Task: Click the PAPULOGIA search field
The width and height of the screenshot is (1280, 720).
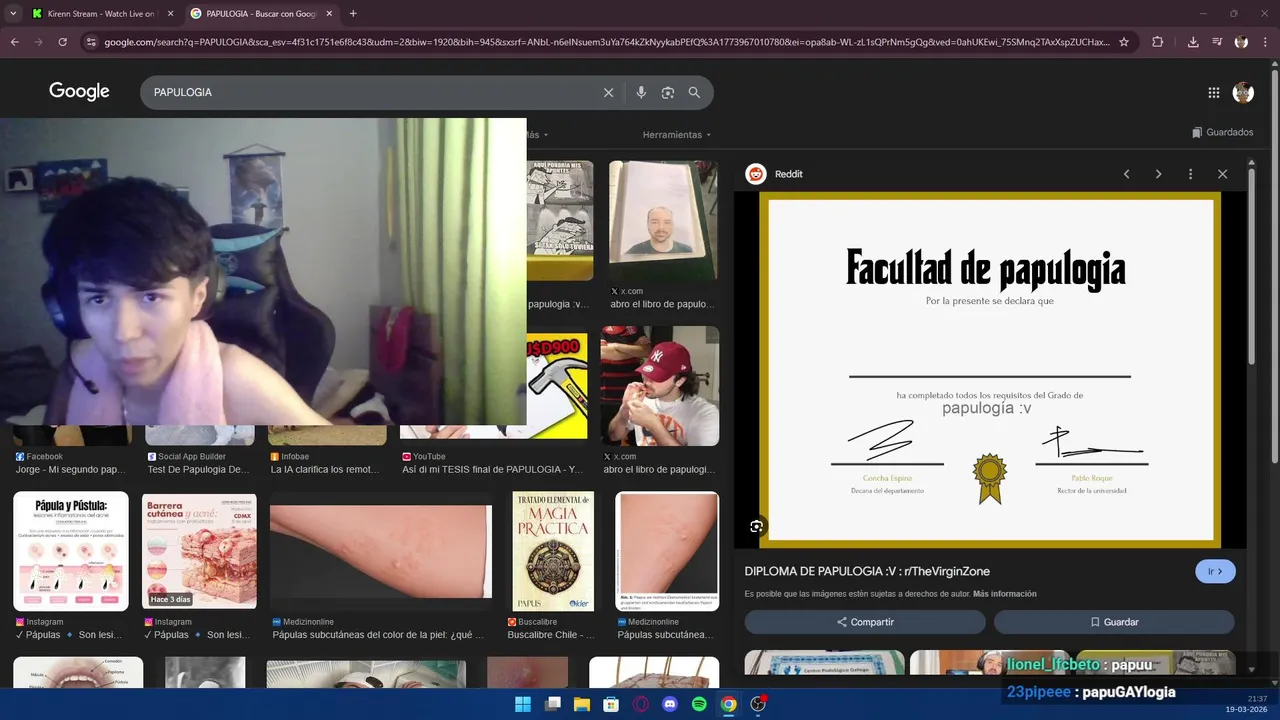Action: tap(370, 92)
